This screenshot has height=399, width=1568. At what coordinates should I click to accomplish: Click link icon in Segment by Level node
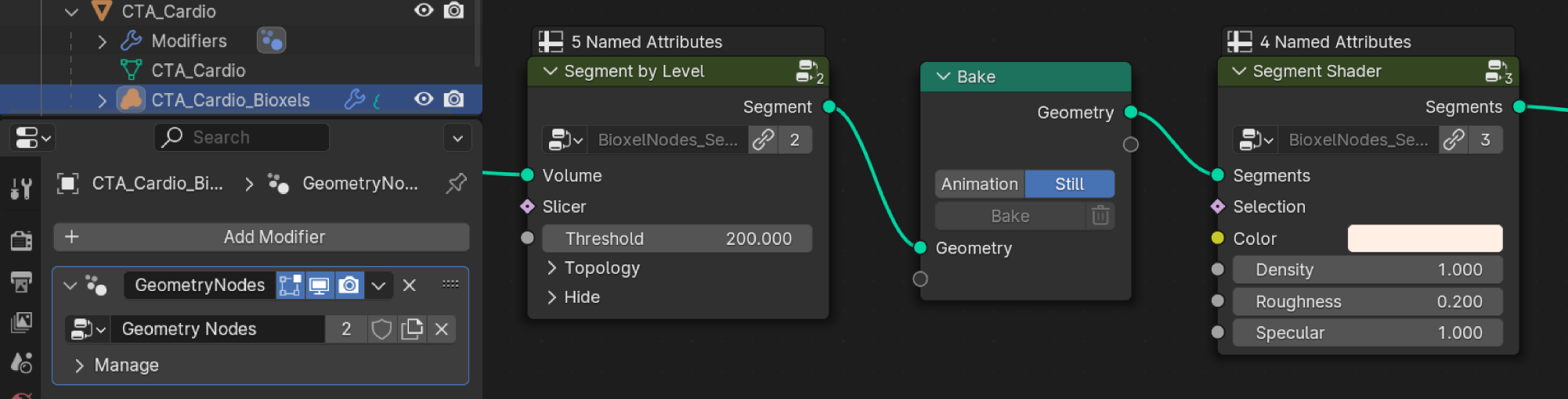coord(763,140)
